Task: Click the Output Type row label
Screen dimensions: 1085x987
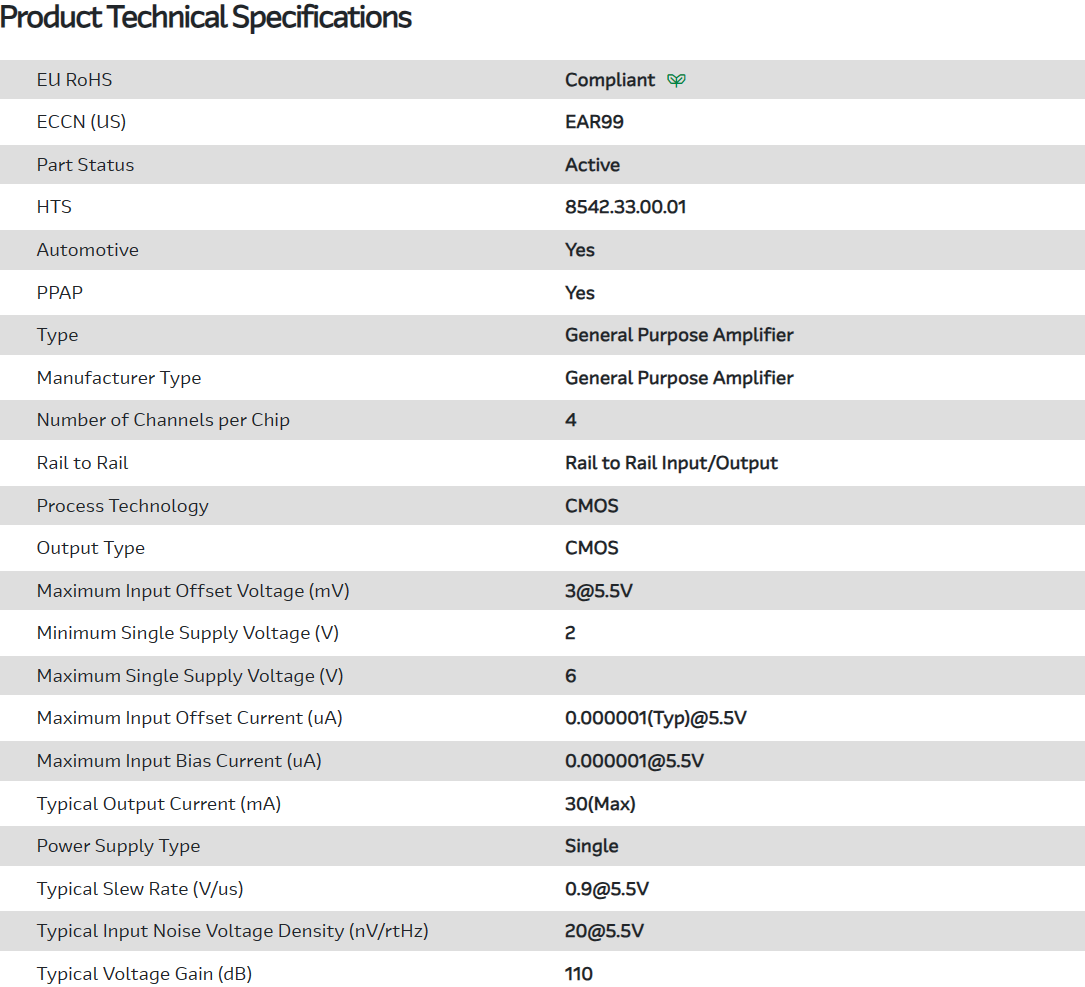Action: [91, 548]
